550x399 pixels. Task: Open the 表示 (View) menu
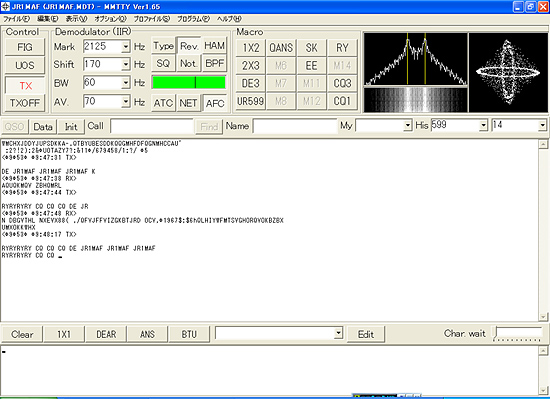(x=76, y=19)
